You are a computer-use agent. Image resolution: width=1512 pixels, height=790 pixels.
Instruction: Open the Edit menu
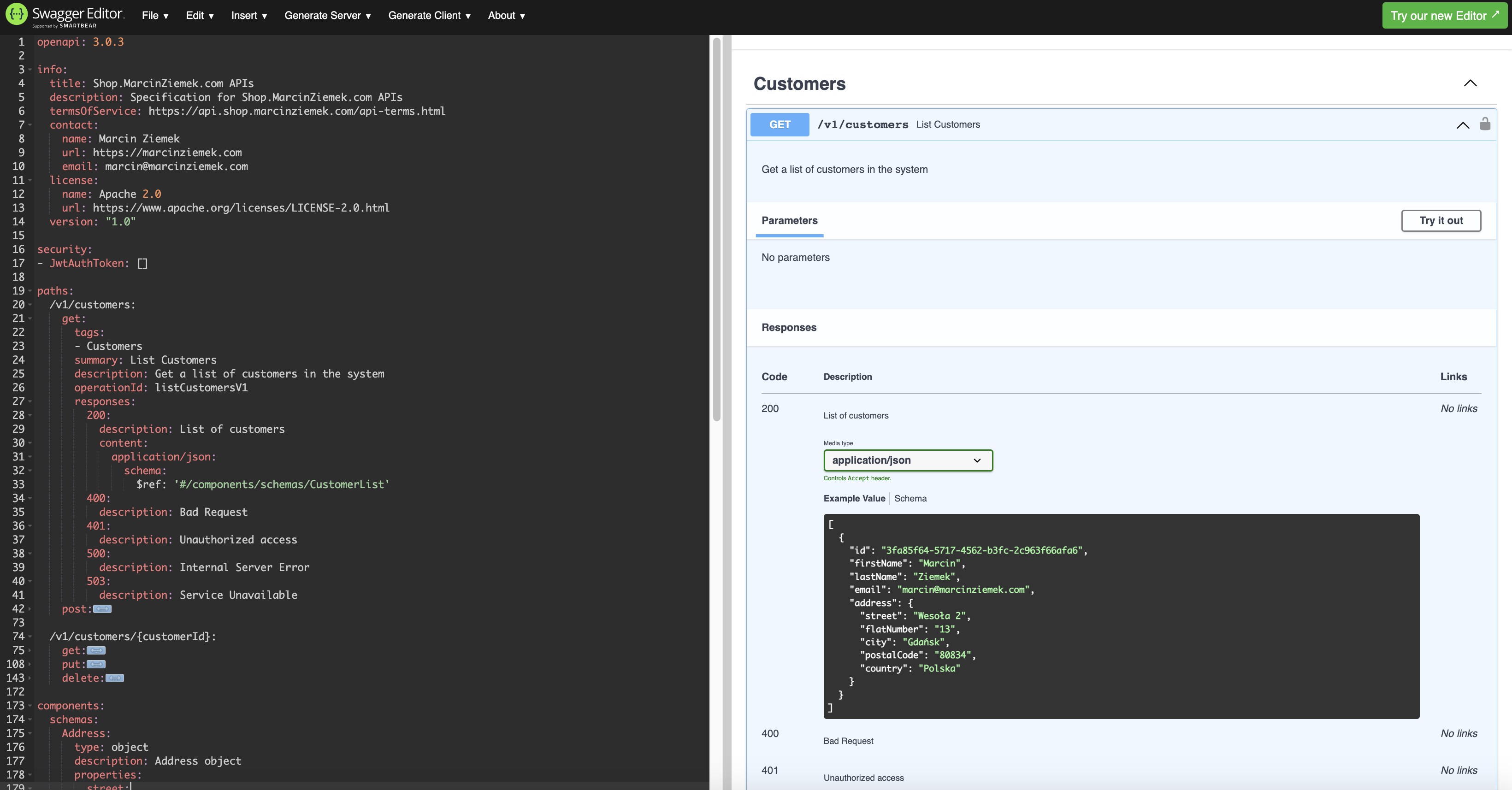[200, 16]
